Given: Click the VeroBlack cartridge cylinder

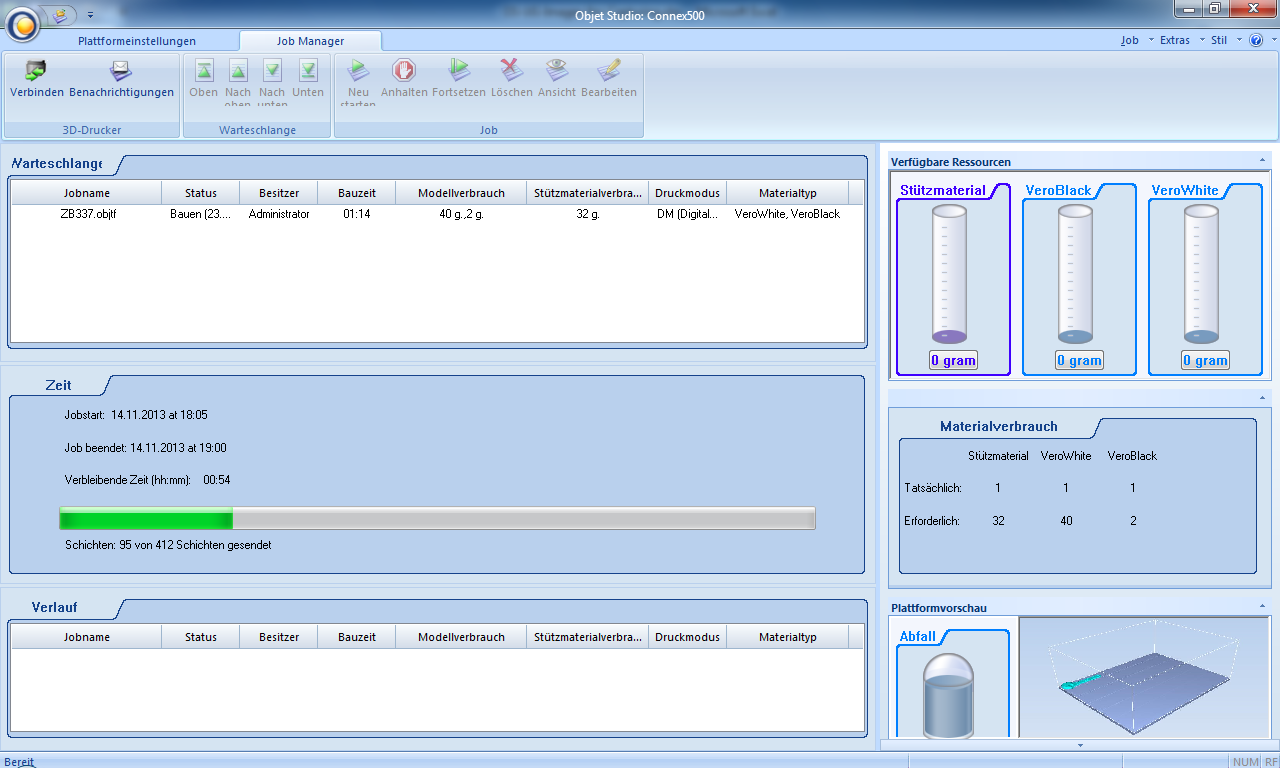Looking at the screenshot, I should coord(1075,274).
